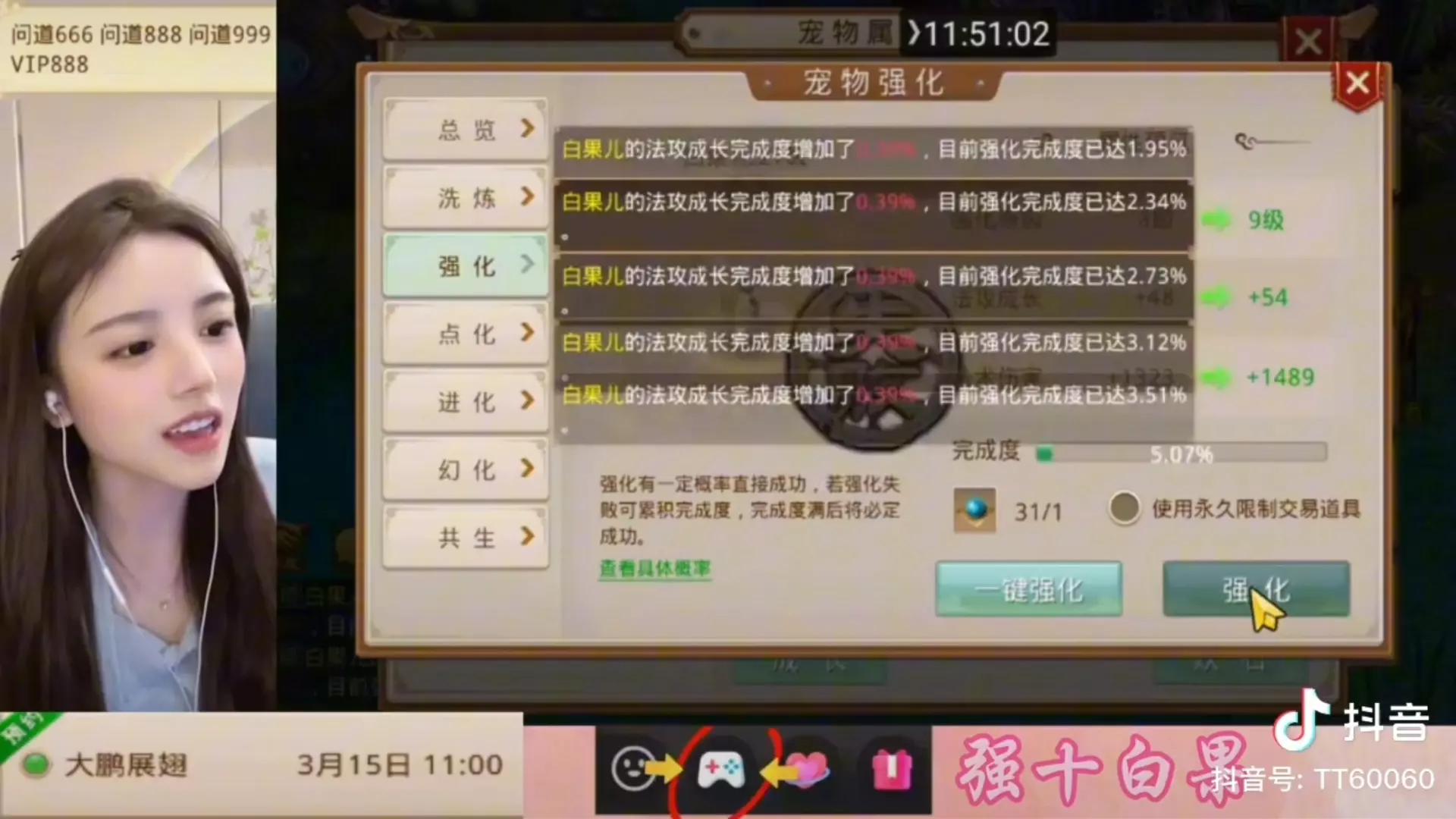Click the game controller icon
1456x819 pixels.
tap(720, 770)
